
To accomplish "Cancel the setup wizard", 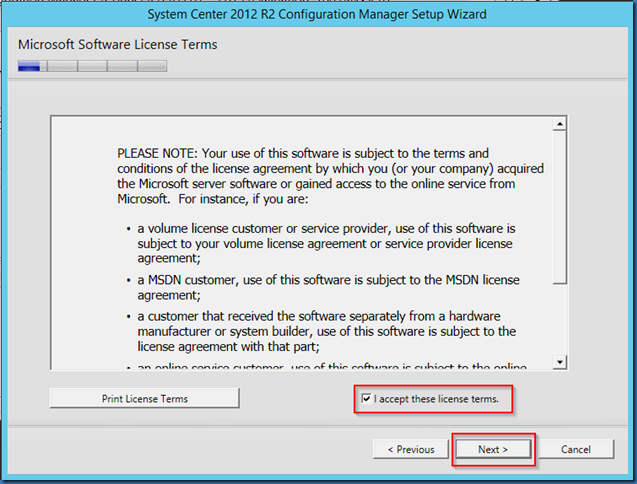I will coord(576,449).
